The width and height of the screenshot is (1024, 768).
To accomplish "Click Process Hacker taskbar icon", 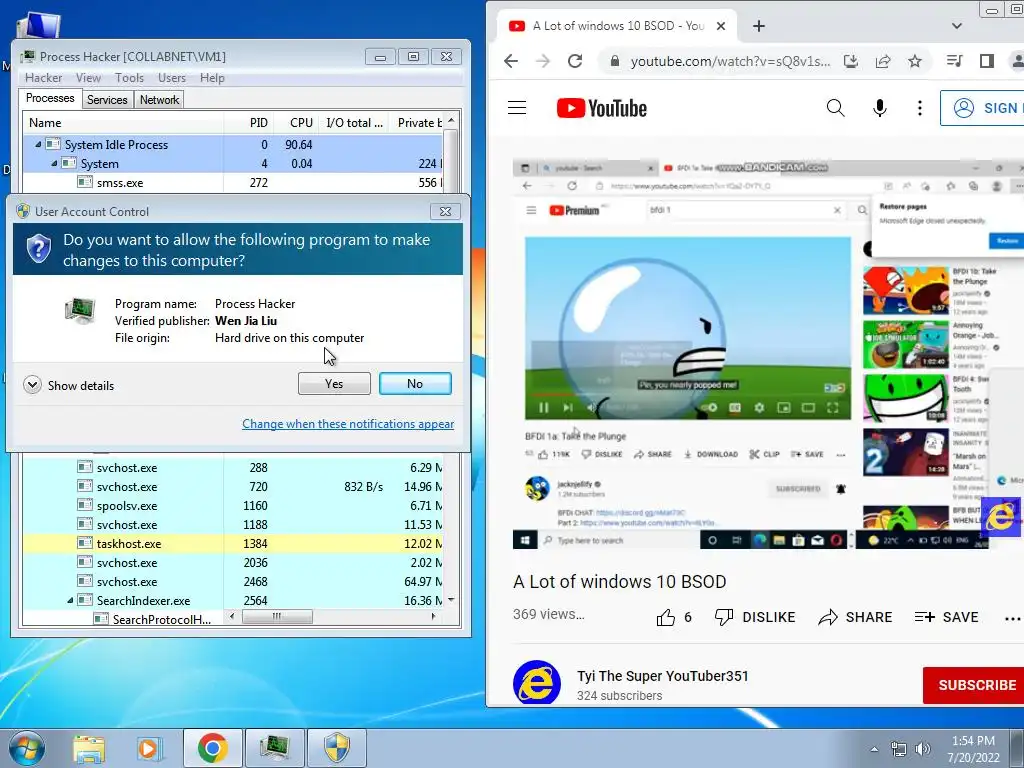I will [x=274, y=748].
